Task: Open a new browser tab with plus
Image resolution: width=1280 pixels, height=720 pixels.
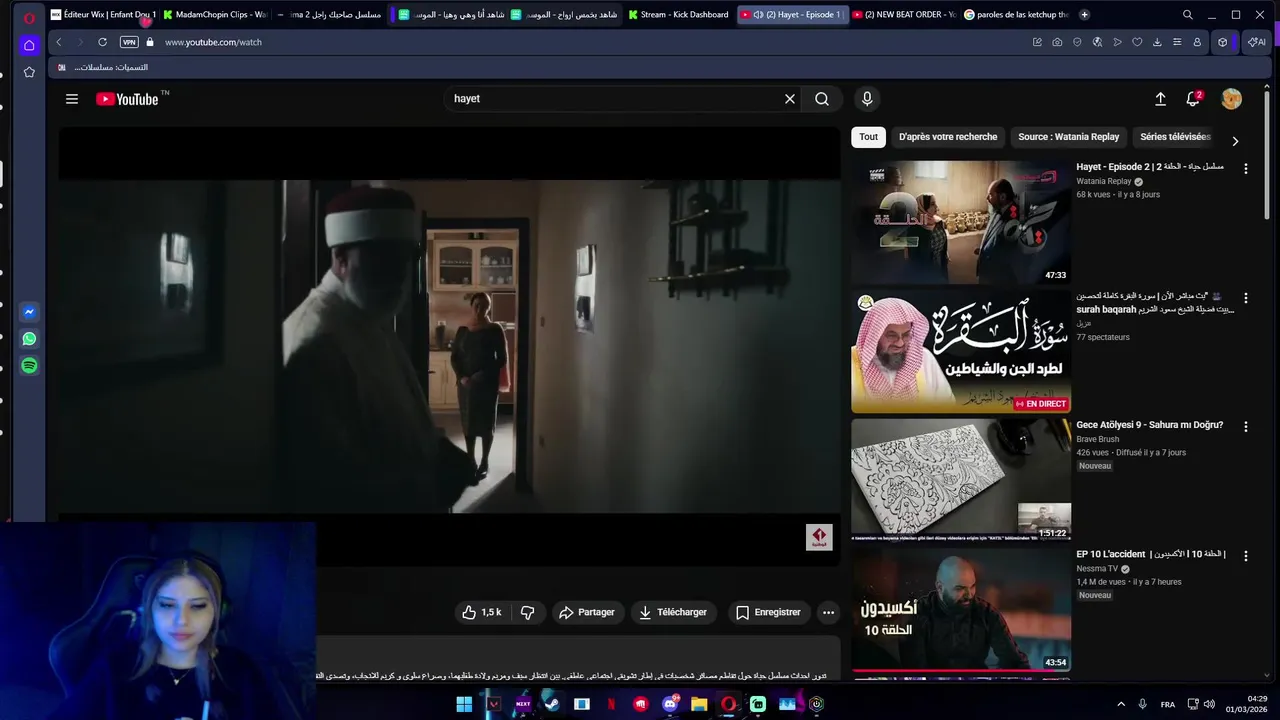Action: tap(1084, 15)
